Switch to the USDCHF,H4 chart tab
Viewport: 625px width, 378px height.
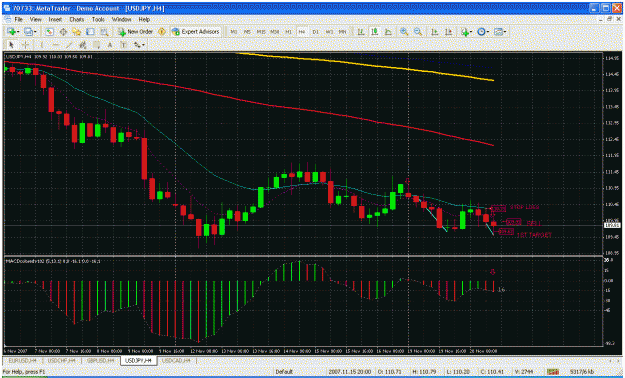[61, 360]
